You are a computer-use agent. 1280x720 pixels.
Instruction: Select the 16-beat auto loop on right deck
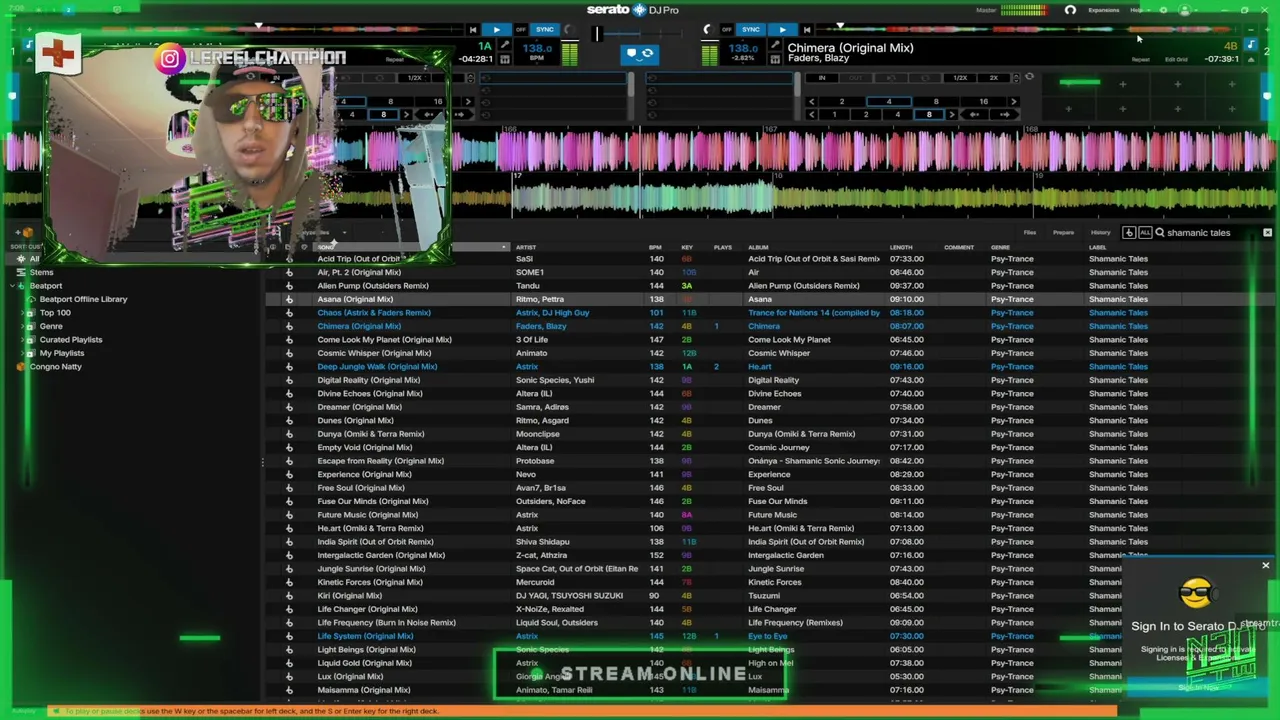983,101
